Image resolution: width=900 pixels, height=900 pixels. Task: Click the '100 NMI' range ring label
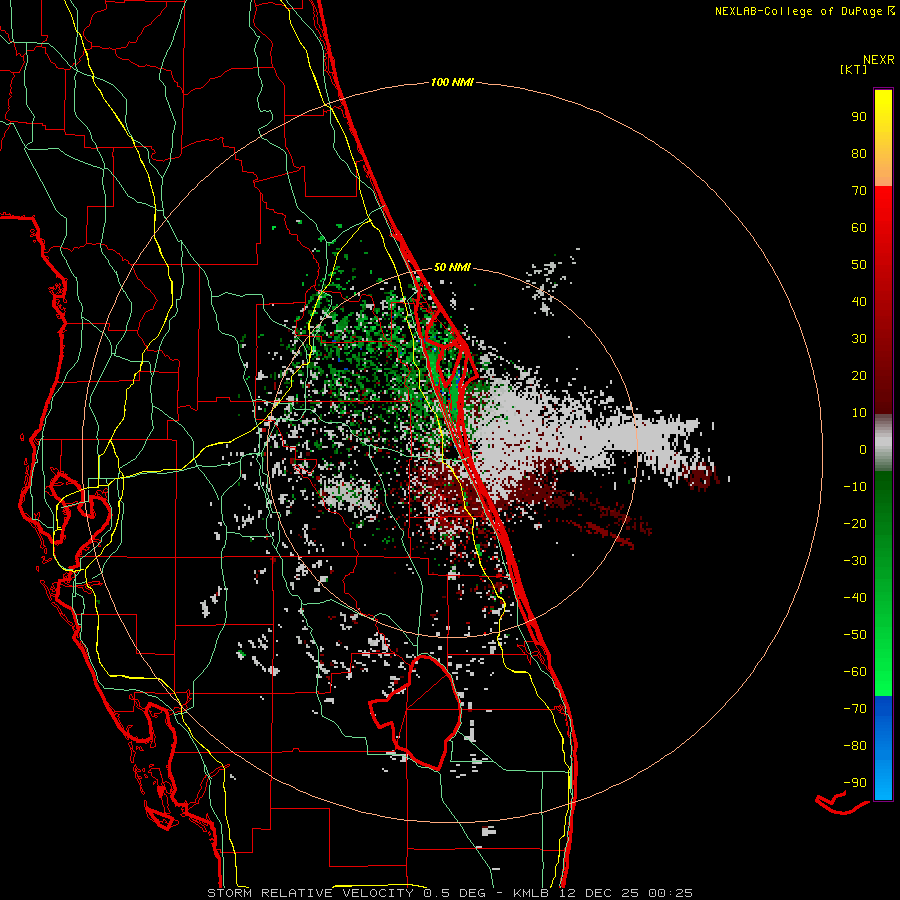[x=452, y=83]
